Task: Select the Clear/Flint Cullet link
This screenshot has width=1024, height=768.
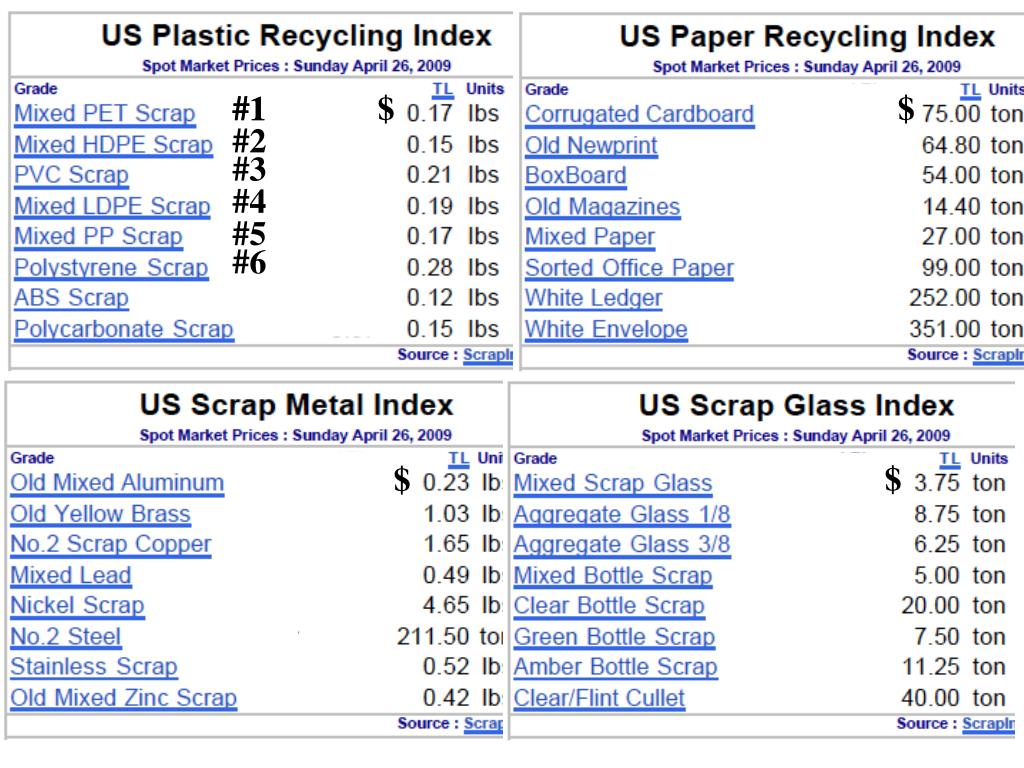Action: click(x=600, y=697)
